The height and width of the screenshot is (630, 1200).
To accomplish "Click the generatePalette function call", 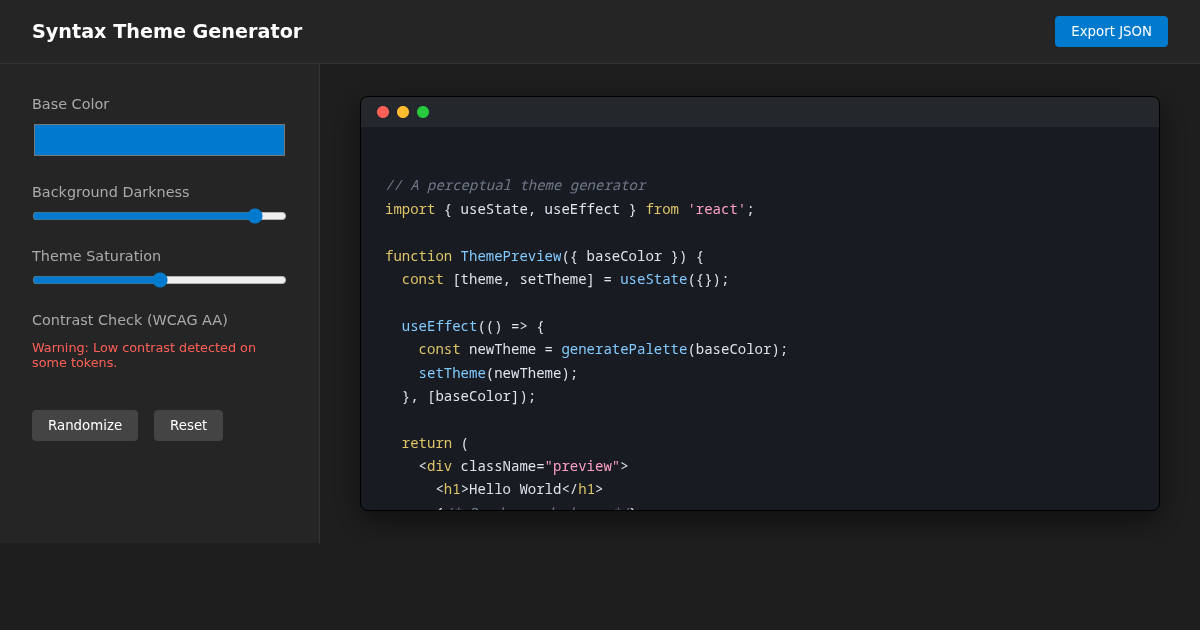I will pos(624,349).
